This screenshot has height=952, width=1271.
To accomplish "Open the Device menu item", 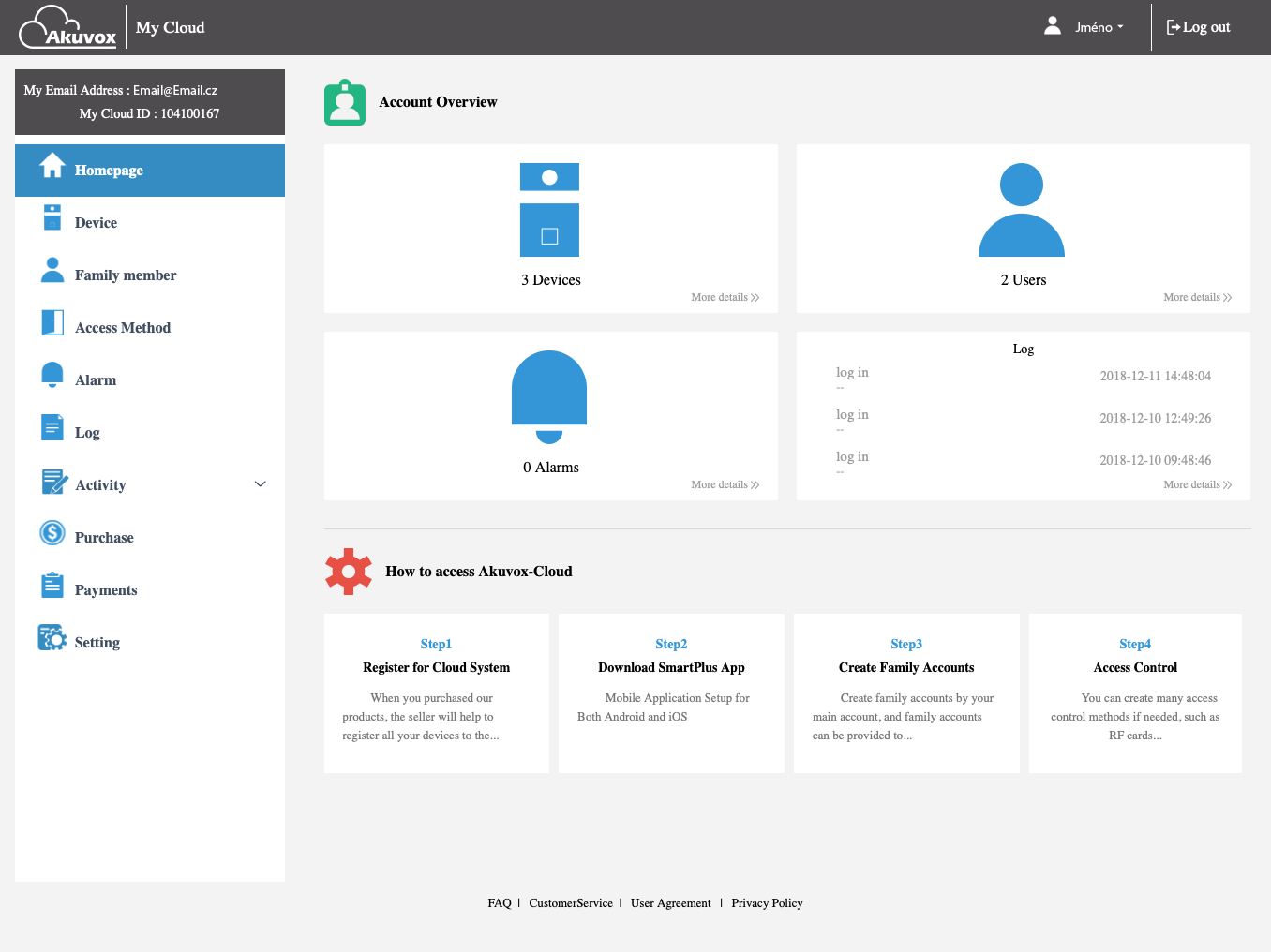I will coord(150,223).
